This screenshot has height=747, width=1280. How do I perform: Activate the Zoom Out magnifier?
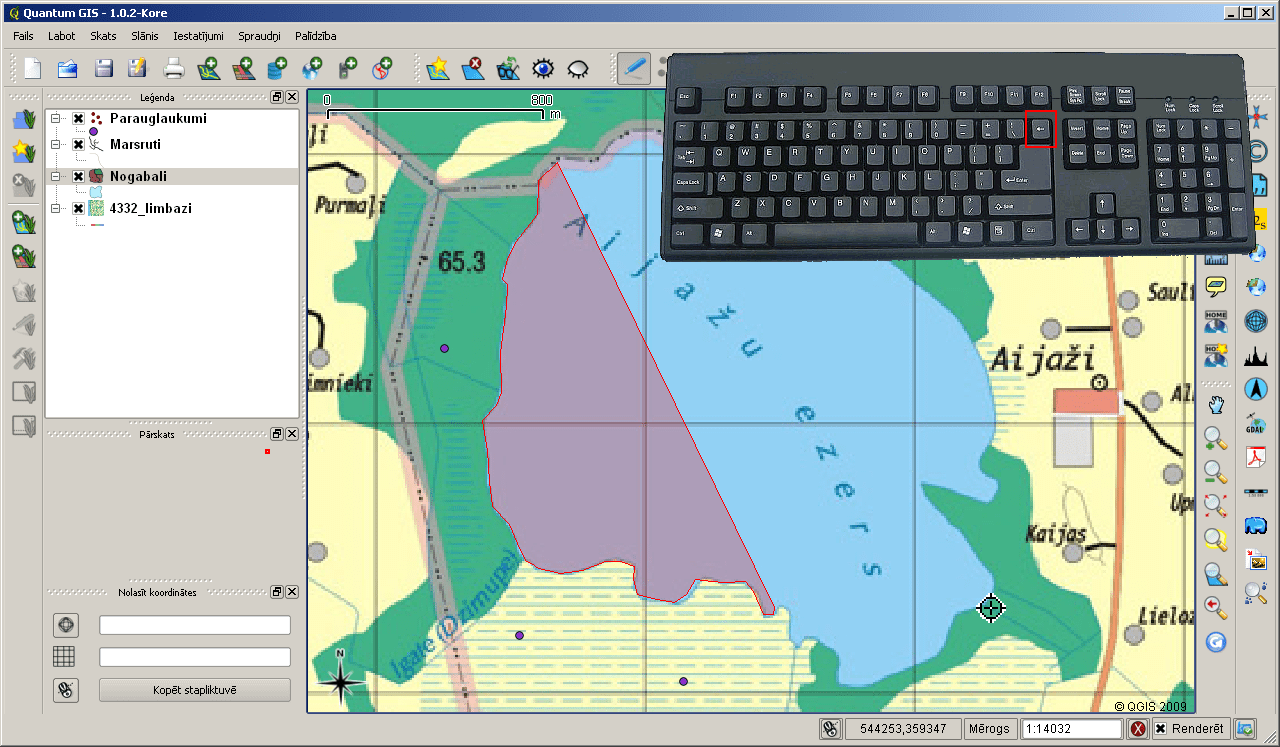point(1216,472)
